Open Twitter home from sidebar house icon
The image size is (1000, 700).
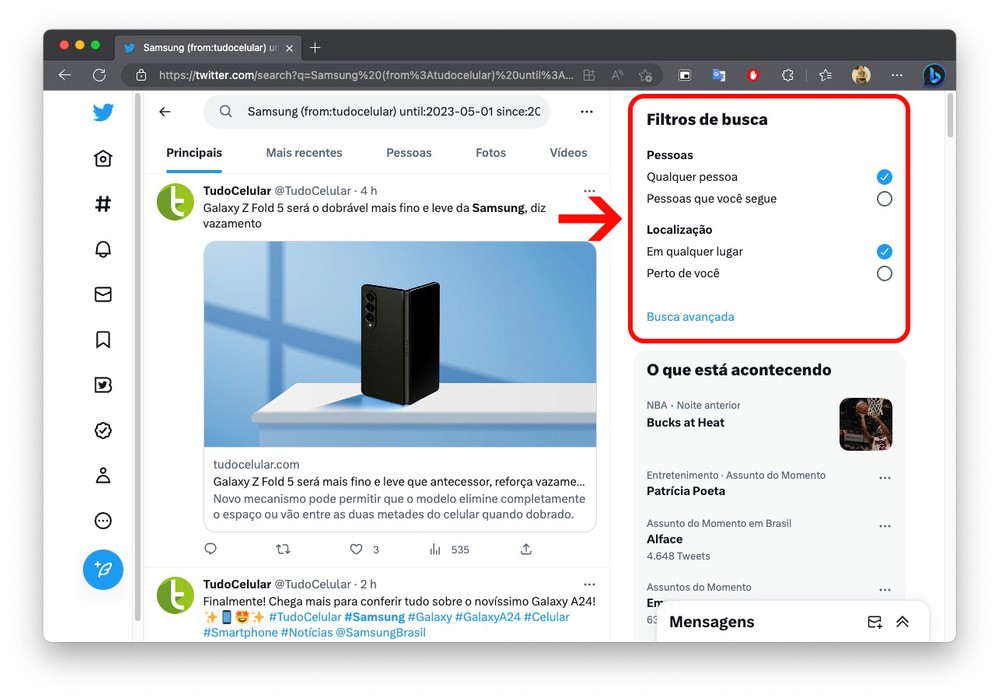[x=103, y=159]
